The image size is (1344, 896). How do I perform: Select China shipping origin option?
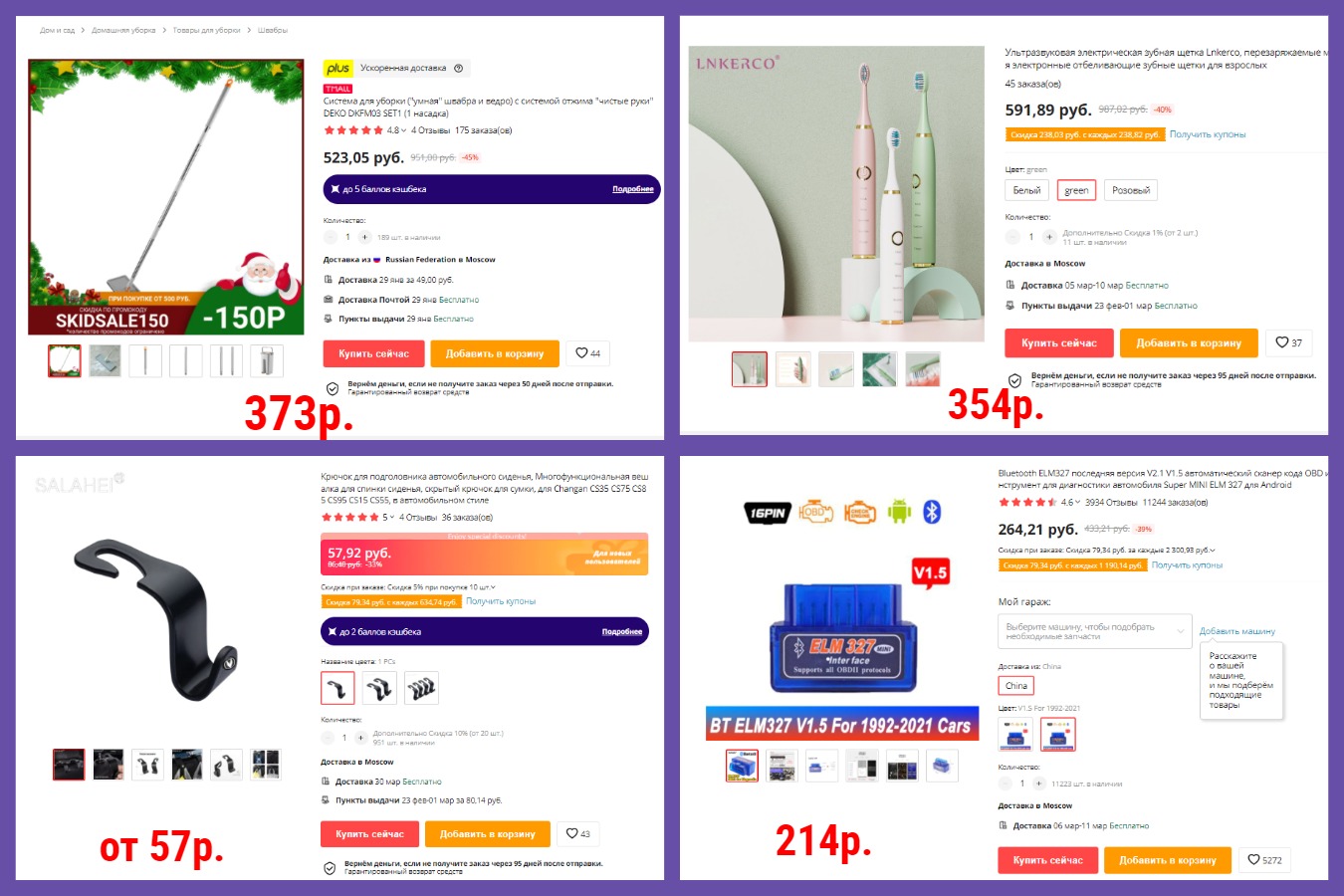[x=1016, y=685]
